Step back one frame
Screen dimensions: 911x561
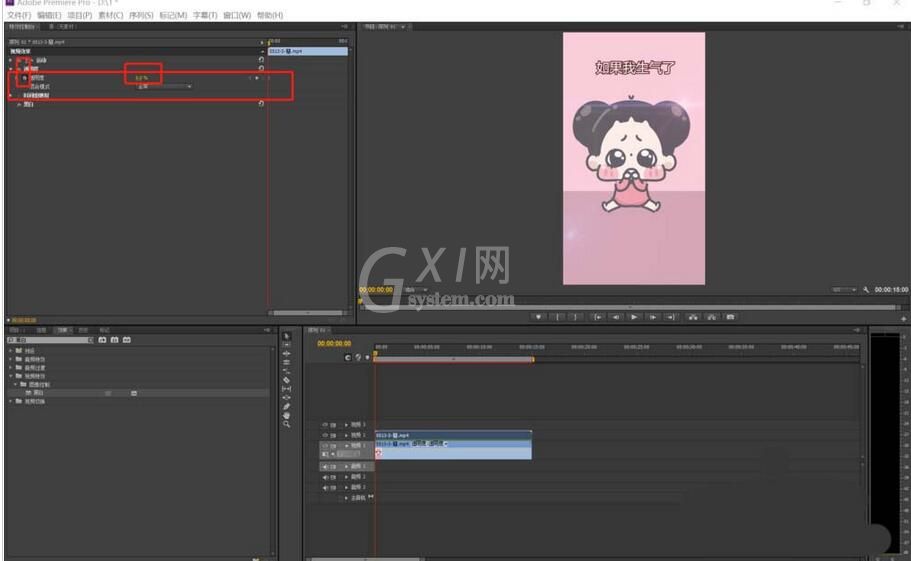[x=616, y=317]
